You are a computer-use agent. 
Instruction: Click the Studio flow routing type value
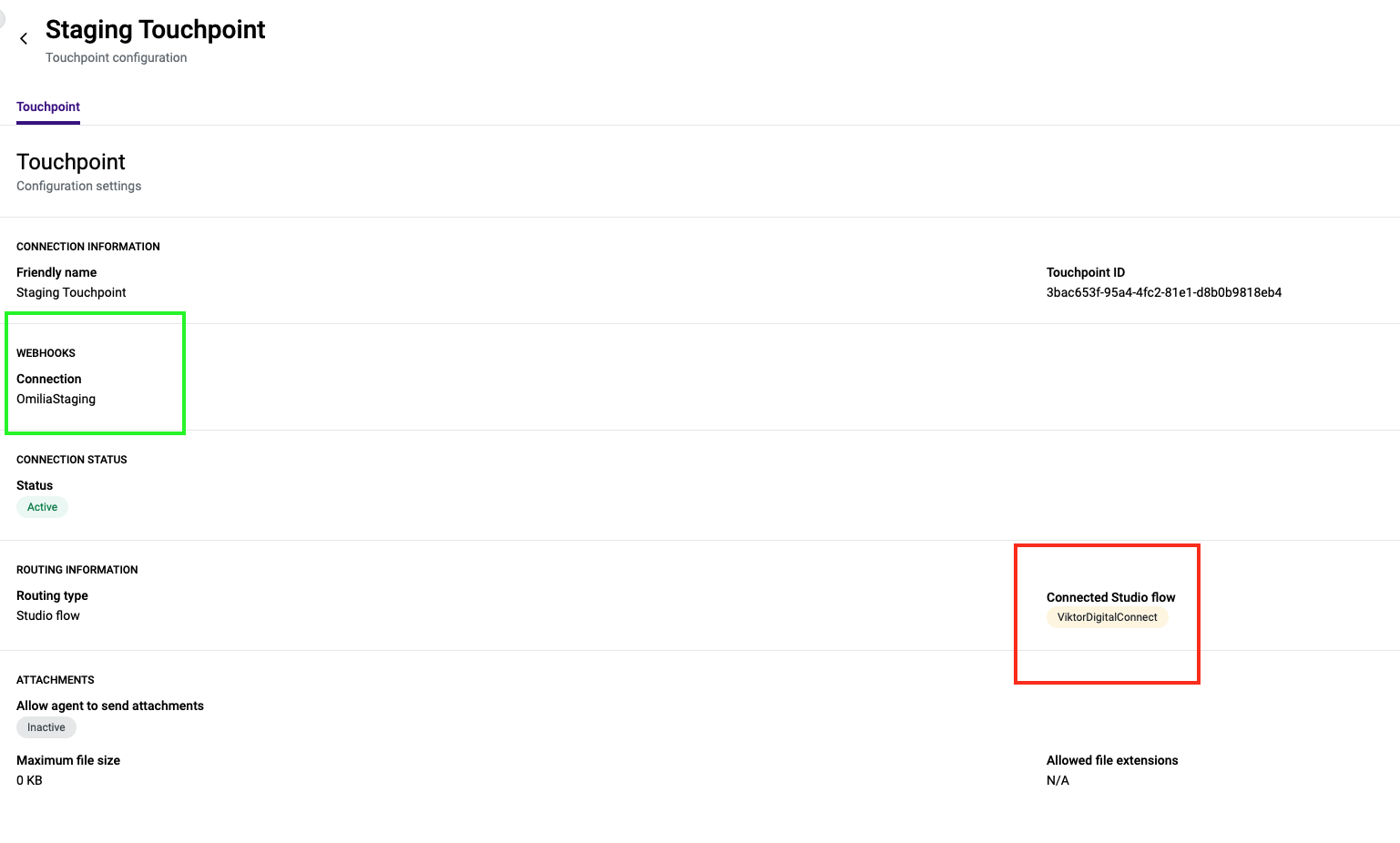pos(48,615)
